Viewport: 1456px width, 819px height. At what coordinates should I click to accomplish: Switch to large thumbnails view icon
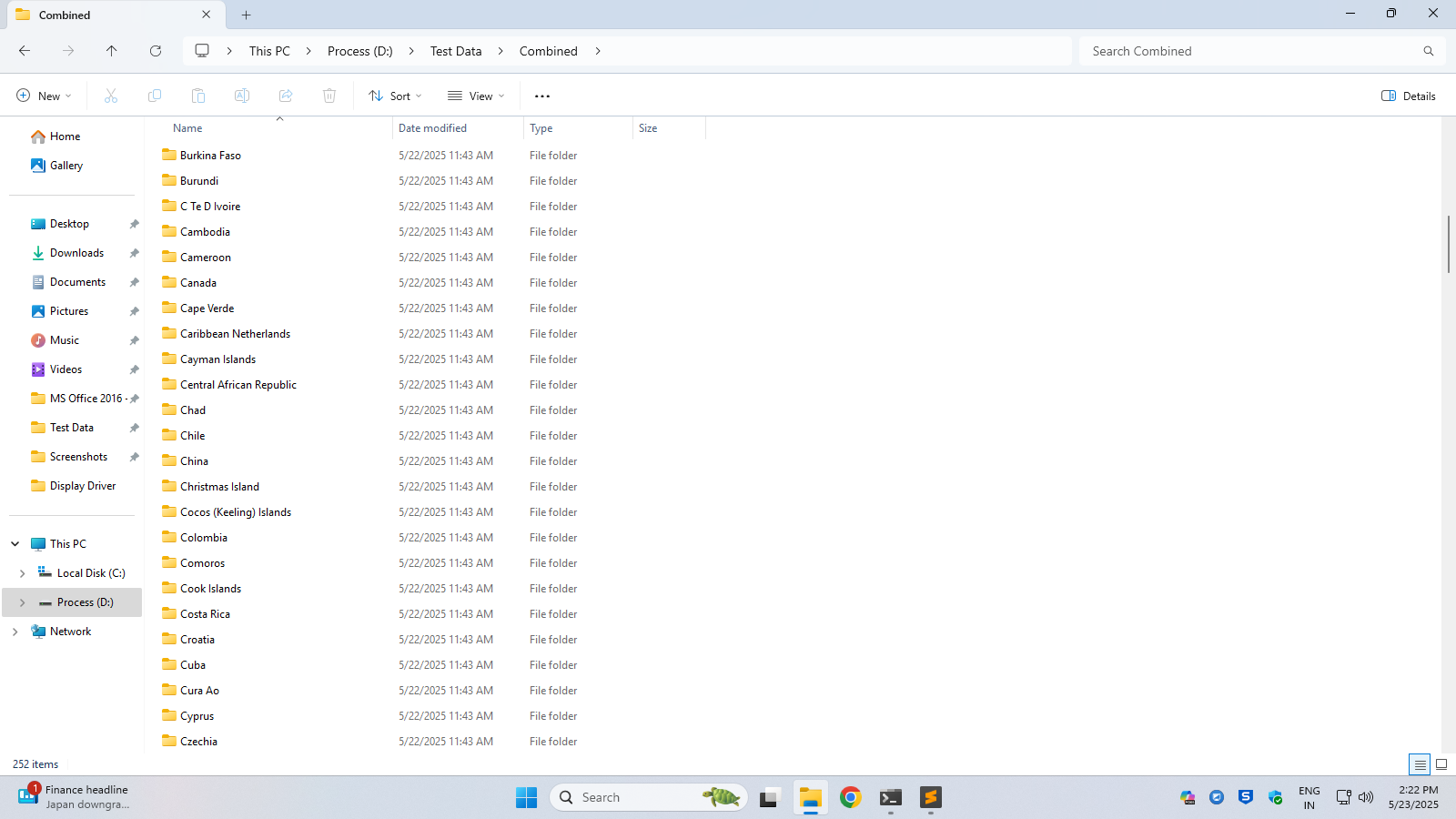1441,764
